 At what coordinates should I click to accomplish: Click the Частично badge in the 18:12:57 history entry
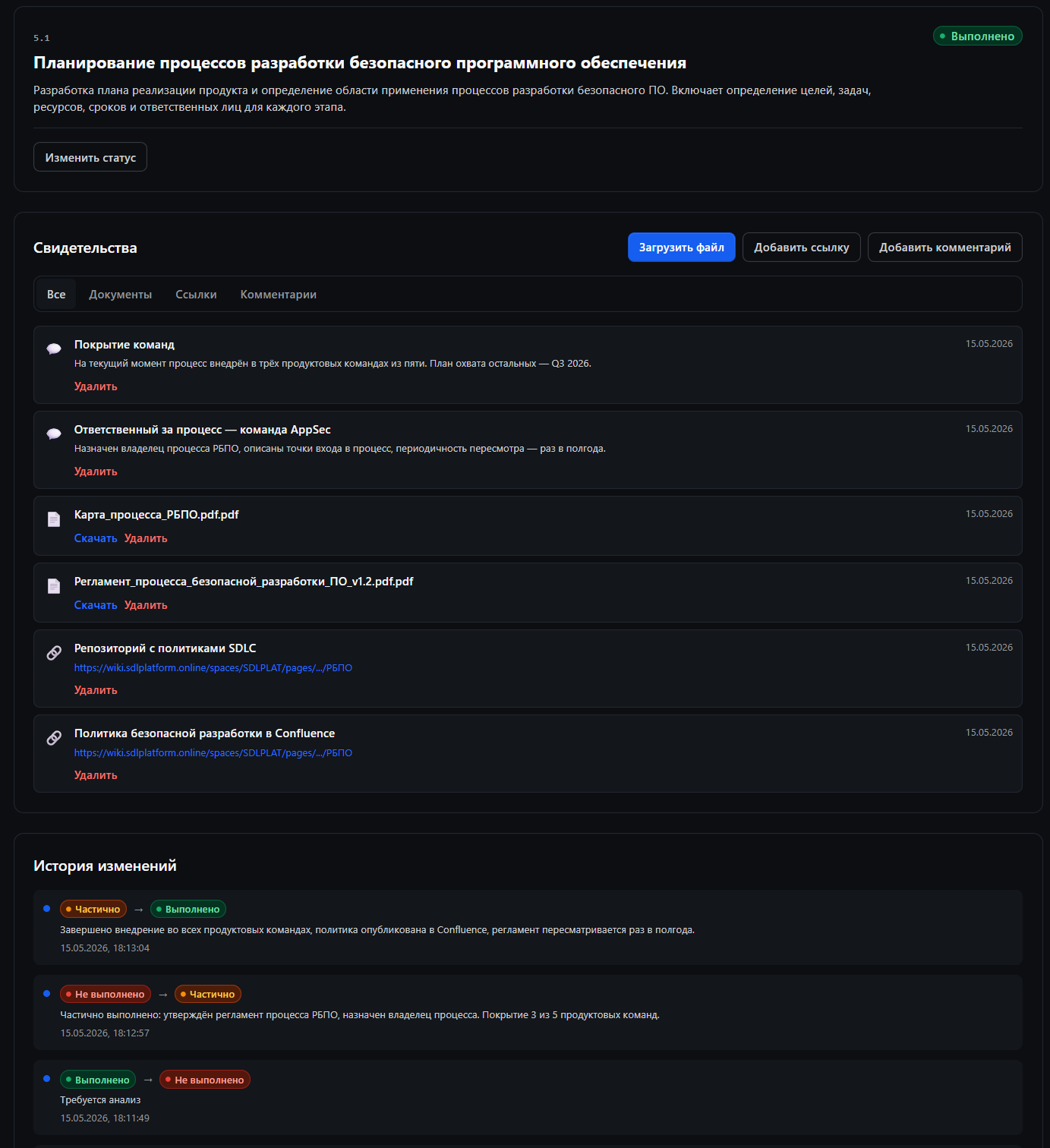(x=208, y=994)
